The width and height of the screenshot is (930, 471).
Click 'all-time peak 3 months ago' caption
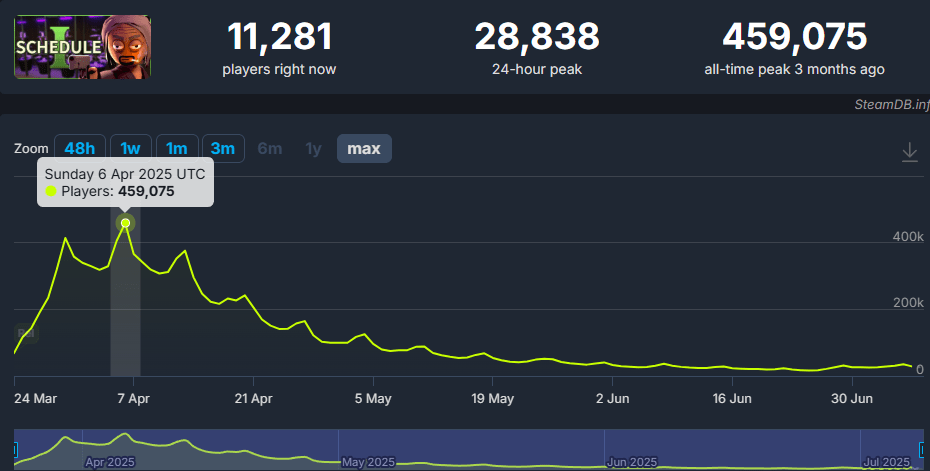coord(795,69)
